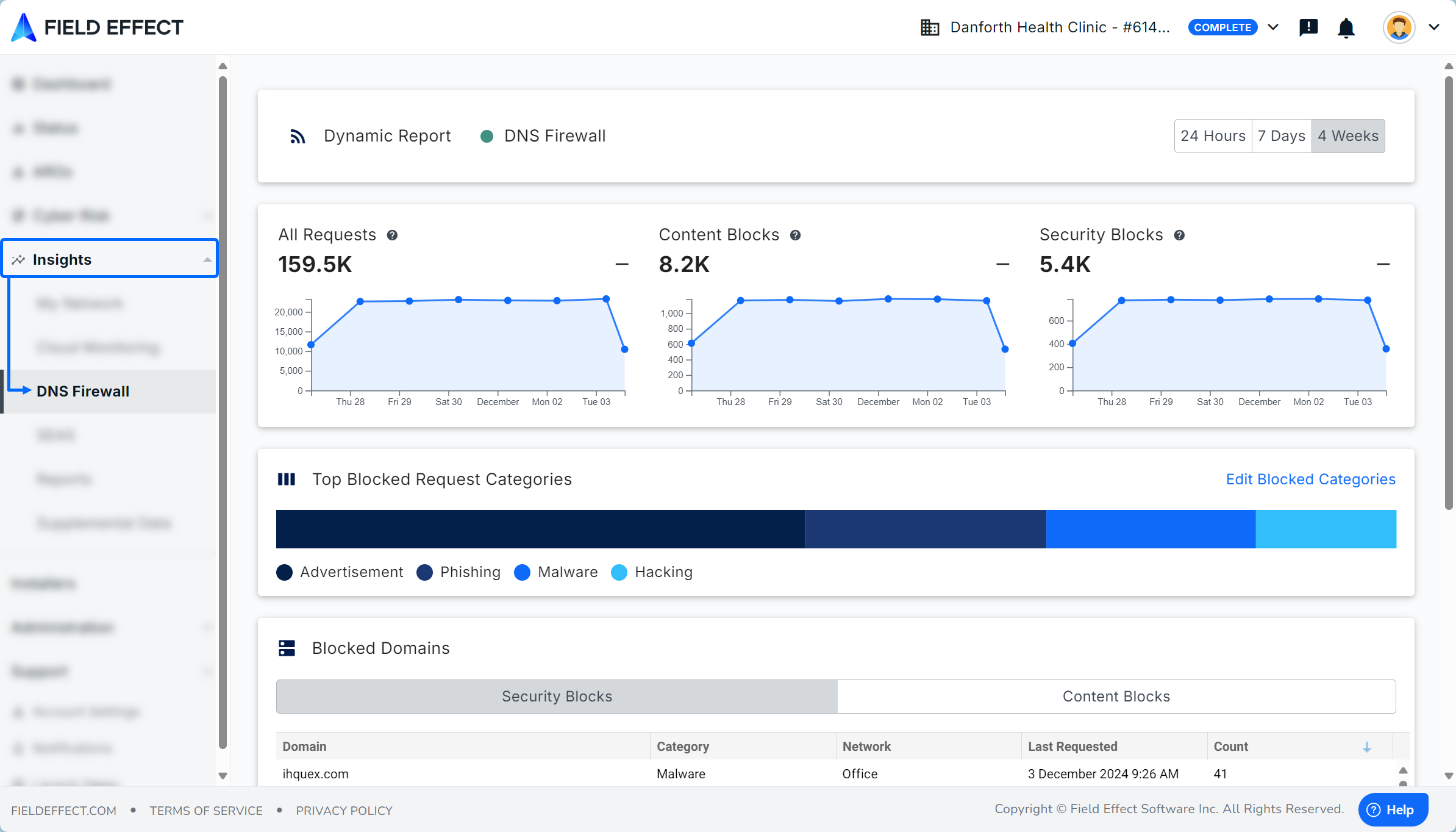The image size is (1456, 832).
Task: Switch to the Content Blocks tab
Action: 1116,697
